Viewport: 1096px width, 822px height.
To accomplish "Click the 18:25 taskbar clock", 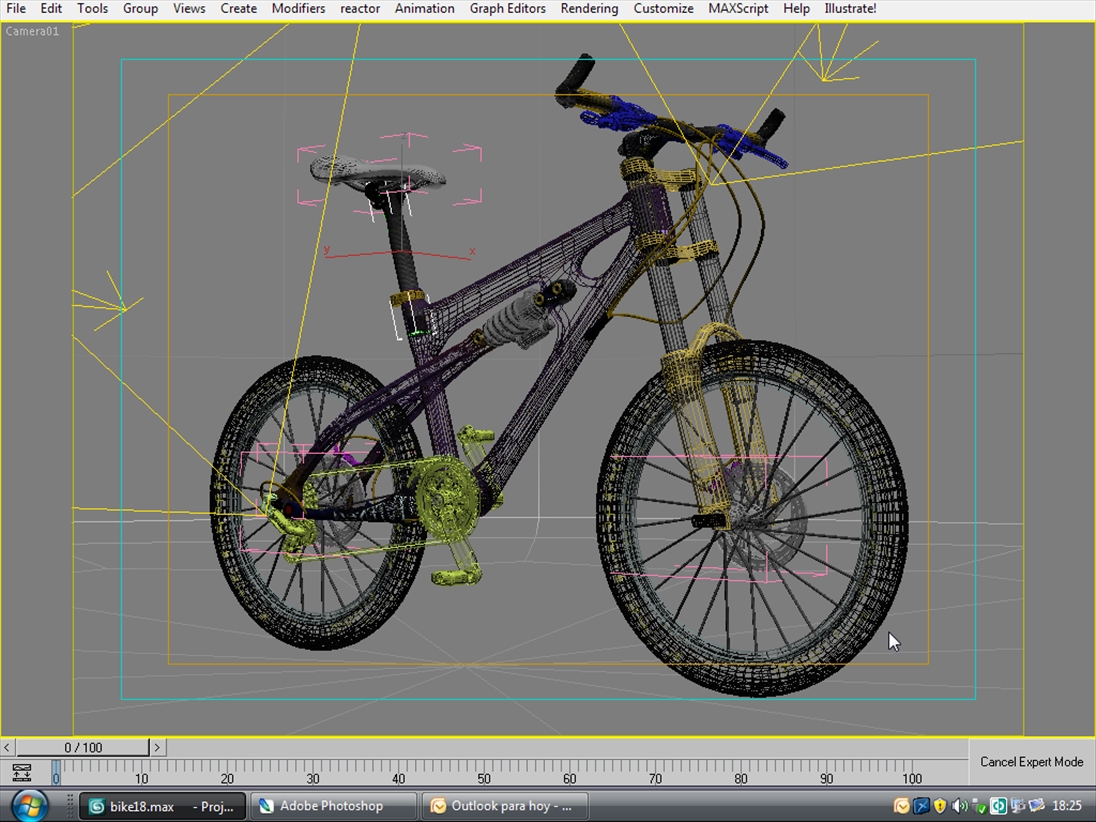I will 1067,806.
